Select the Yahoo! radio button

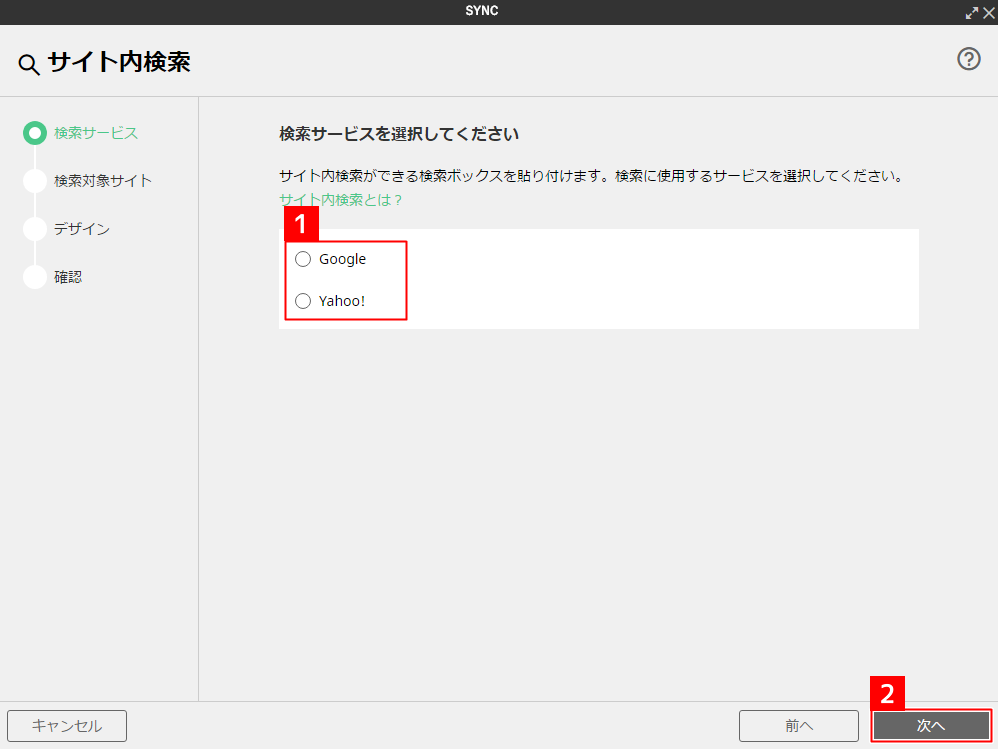[x=303, y=301]
